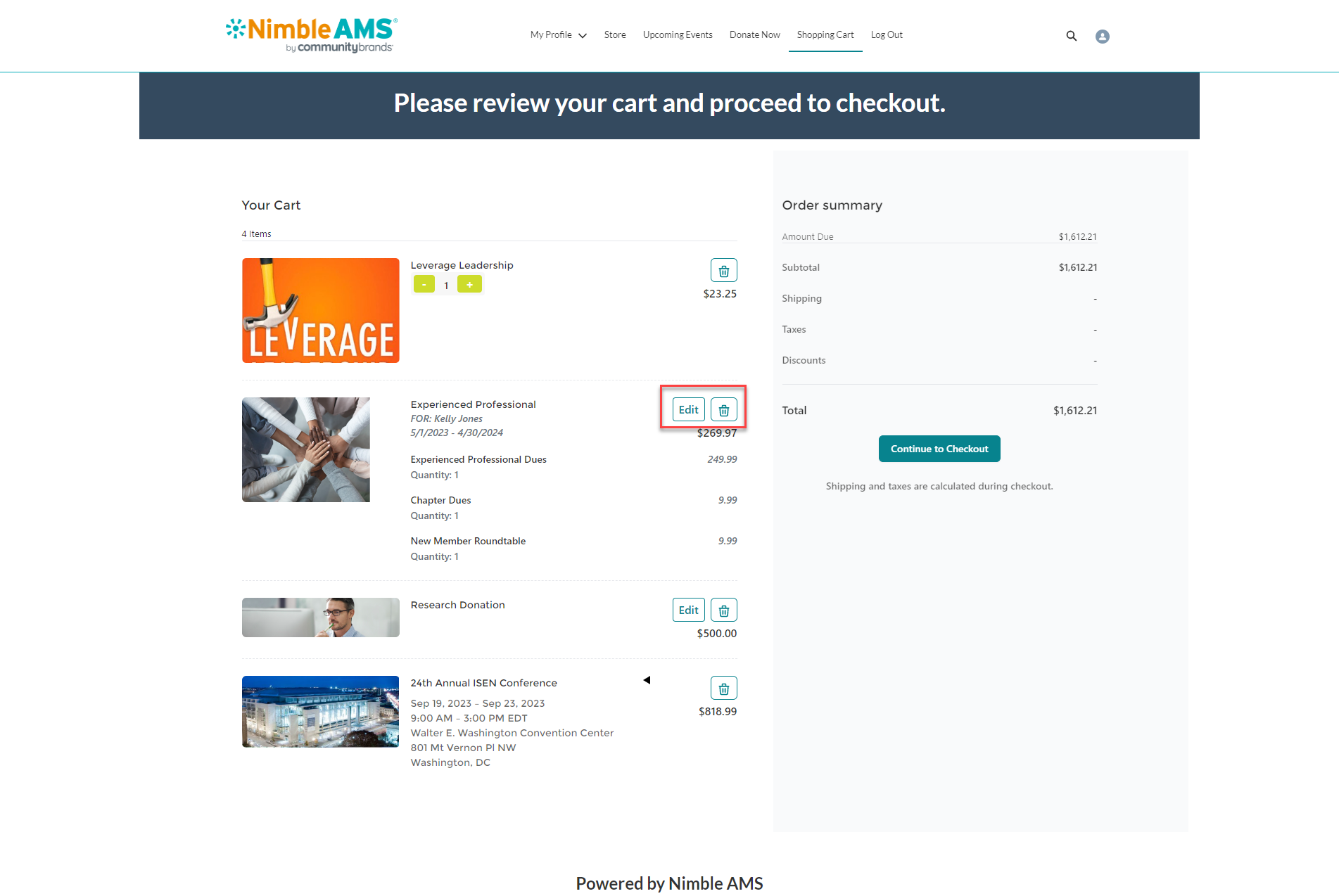
Task: Open the Donate Now page
Action: [754, 35]
